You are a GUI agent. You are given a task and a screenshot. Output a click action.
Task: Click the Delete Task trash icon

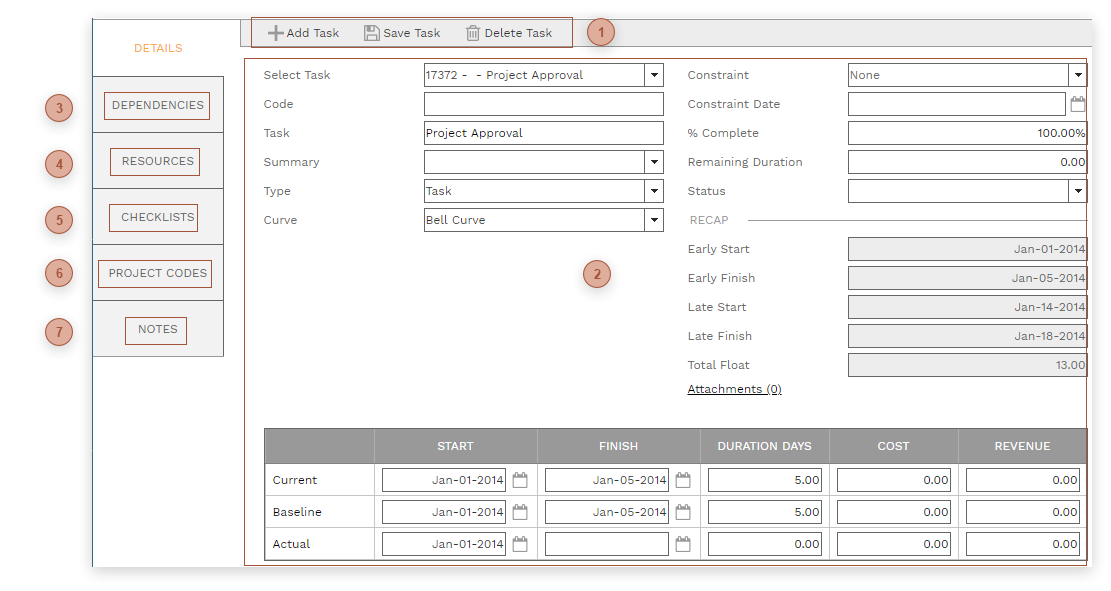[472, 32]
